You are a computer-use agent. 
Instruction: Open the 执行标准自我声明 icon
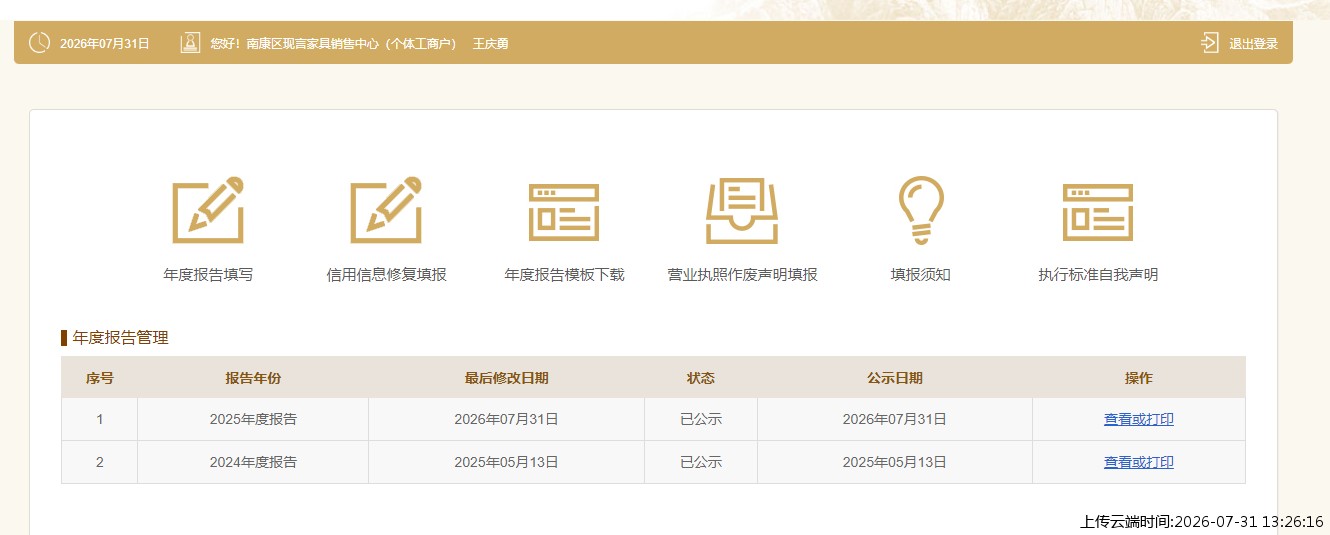click(1098, 212)
